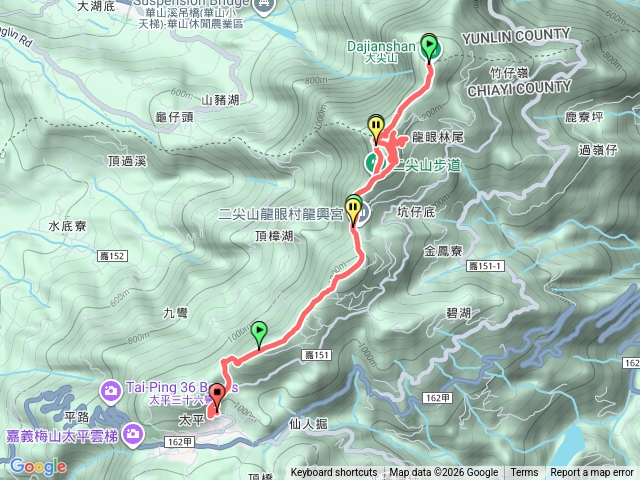640x480 pixels.
Task: Open the Google logo link
Action: click(38, 466)
